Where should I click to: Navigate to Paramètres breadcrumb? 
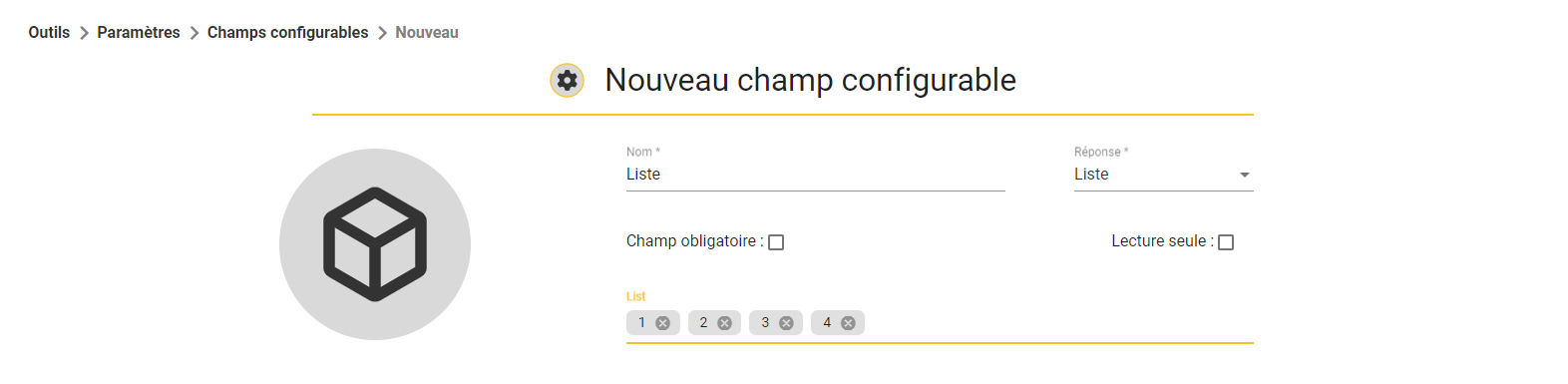pos(139,33)
